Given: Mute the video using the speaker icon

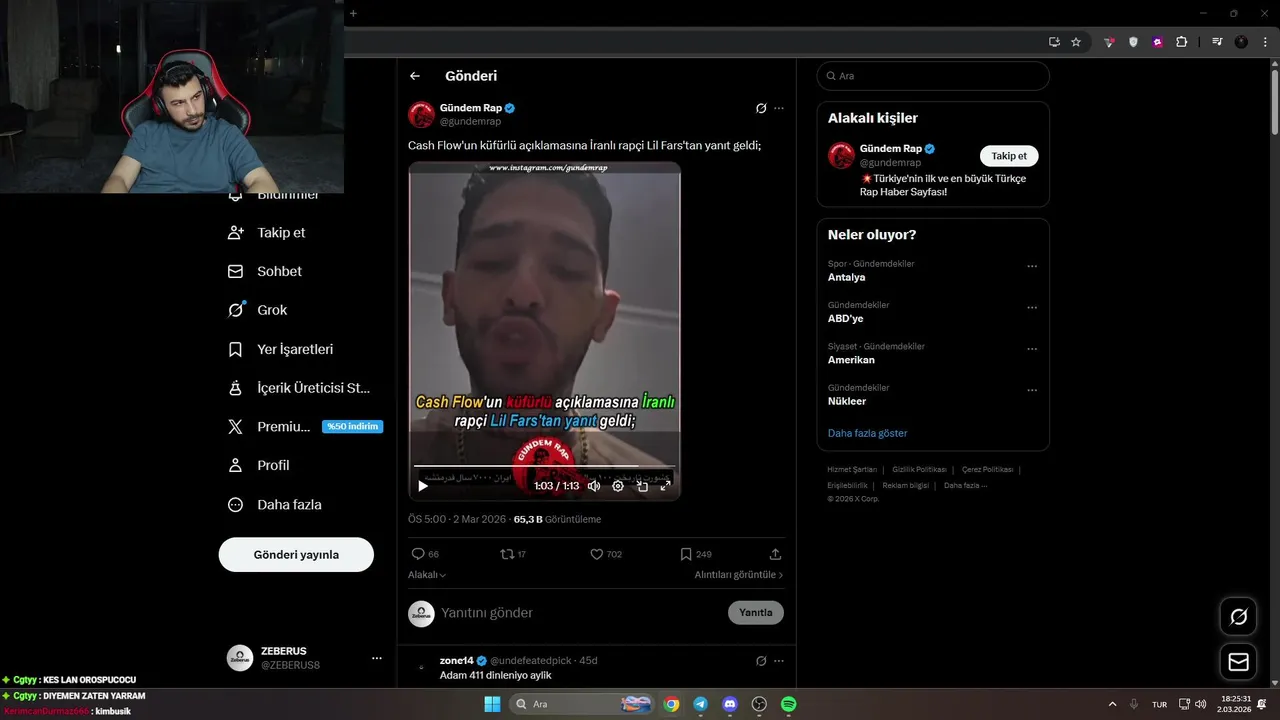Looking at the screenshot, I should (594, 486).
